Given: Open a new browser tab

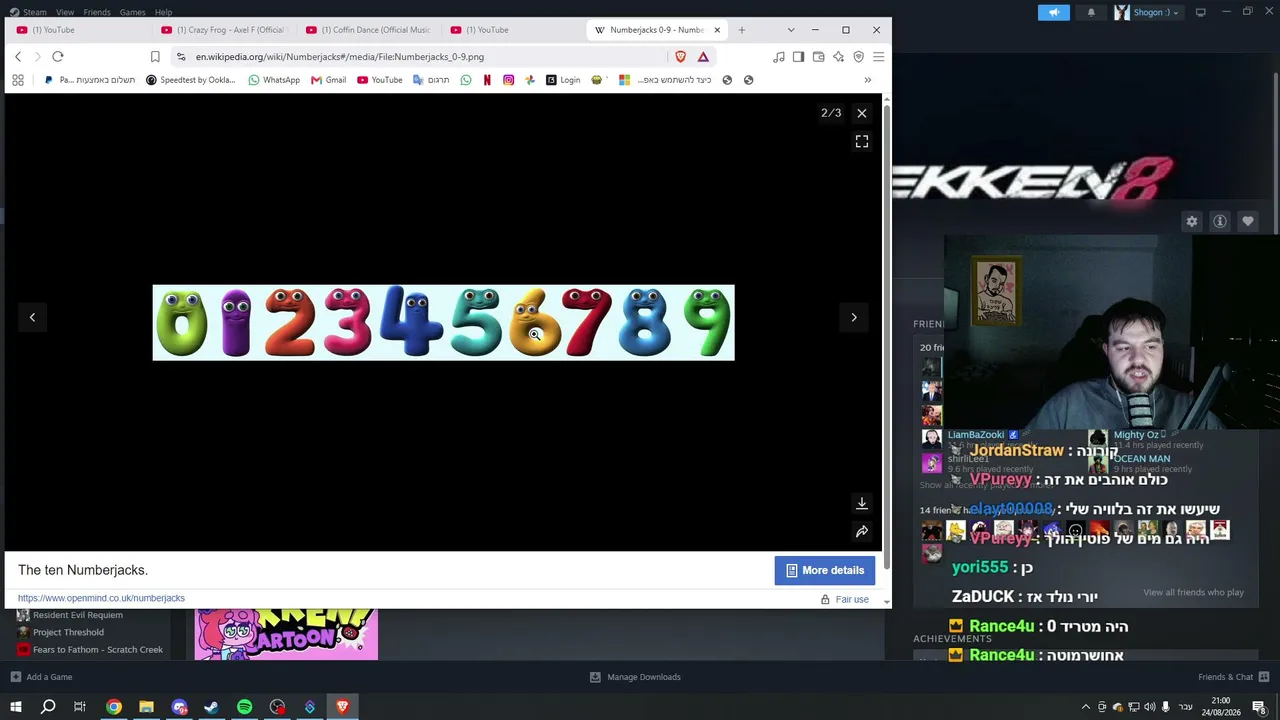Looking at the screenshot, I should point(741,30).
